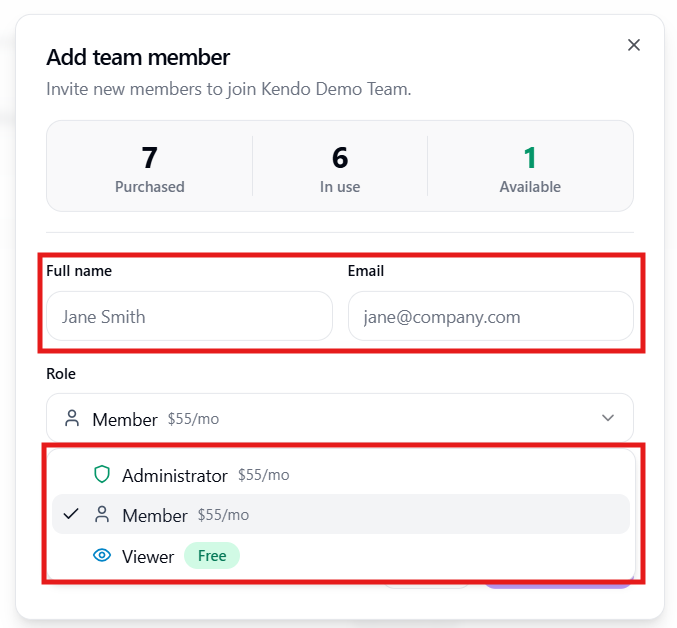Click the checkmark next to Member option
The height and width of the screenshot is (628, 677).
pyautogui.click(x=71, y=515)
